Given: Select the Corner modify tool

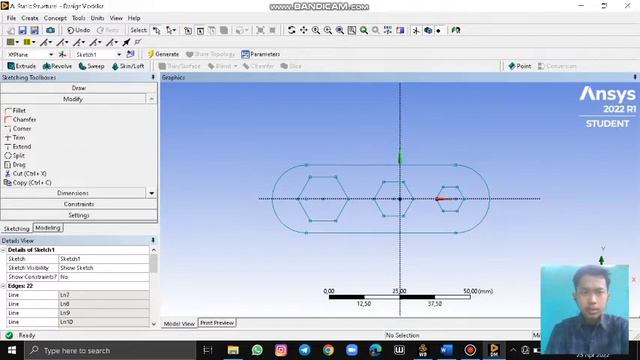Looking at the screenshot, I should pos(18,129).
